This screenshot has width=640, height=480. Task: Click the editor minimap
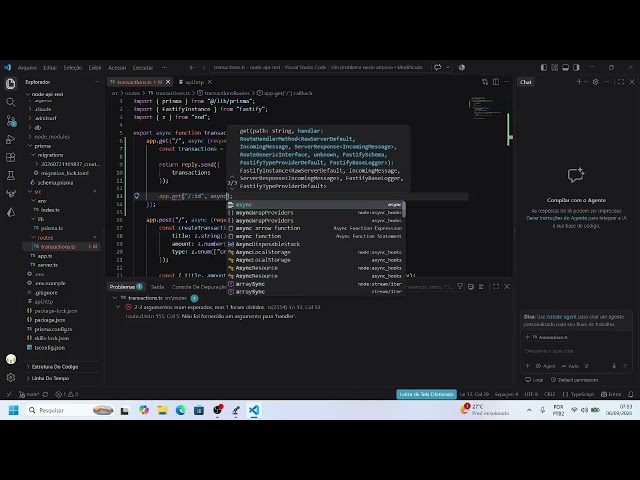click(487, 108)
